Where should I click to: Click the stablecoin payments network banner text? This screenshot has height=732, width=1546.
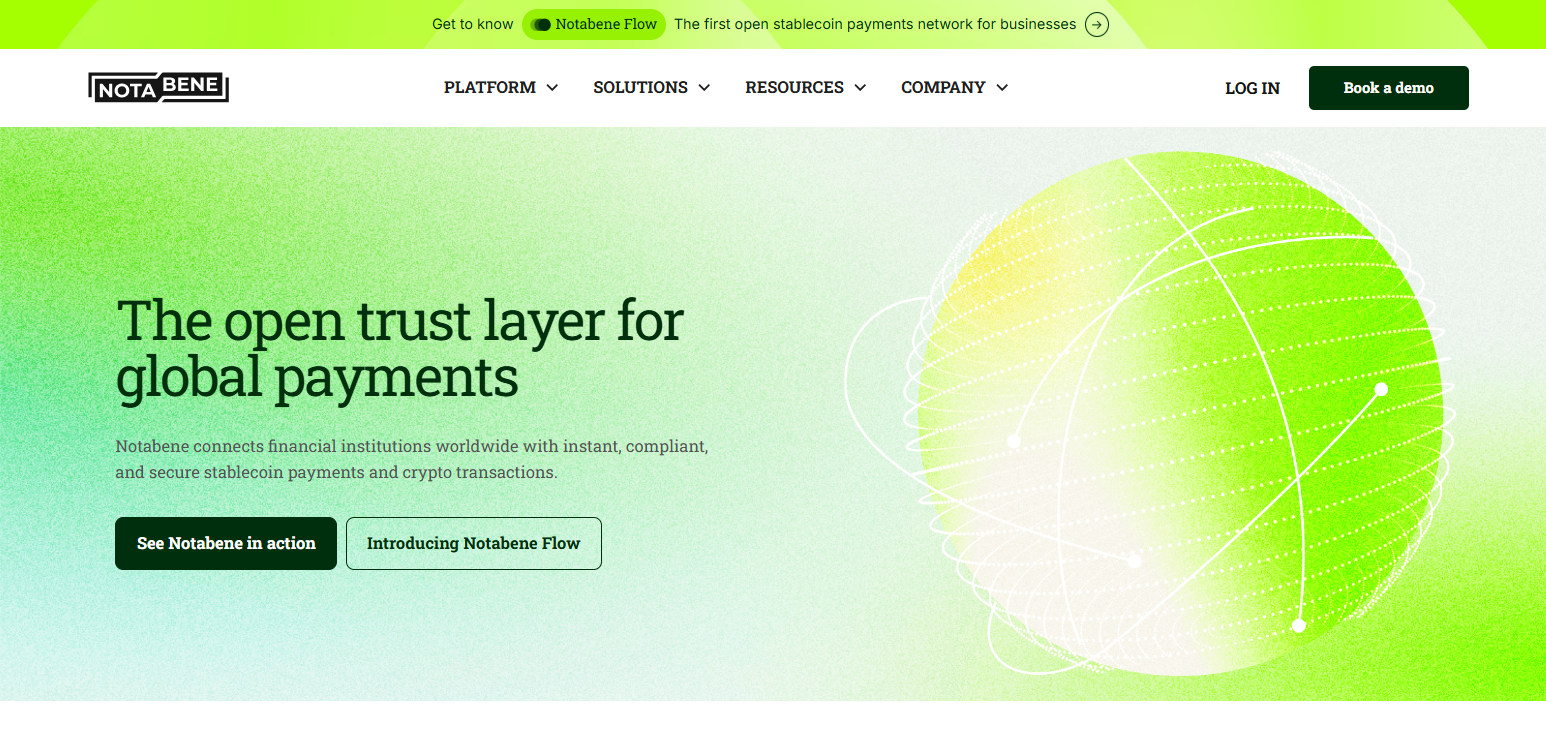click(x=875, y=24)
